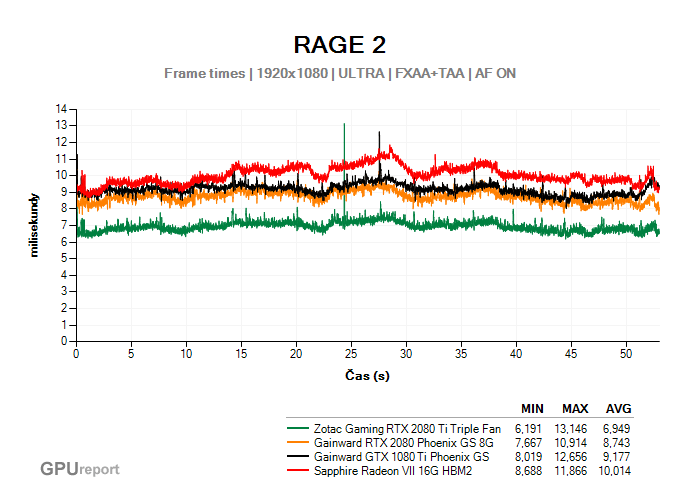
Task: Click the MAX value 11,866
Action: tap(571, 471)
